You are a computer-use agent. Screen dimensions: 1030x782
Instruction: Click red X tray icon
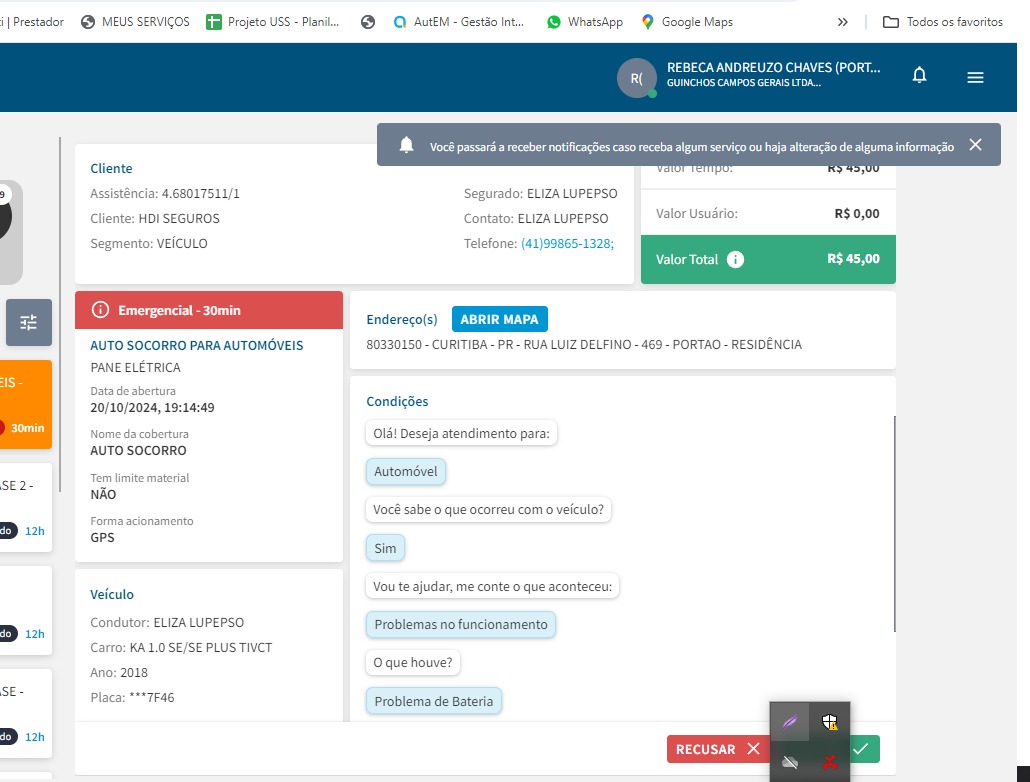(830, 762)
